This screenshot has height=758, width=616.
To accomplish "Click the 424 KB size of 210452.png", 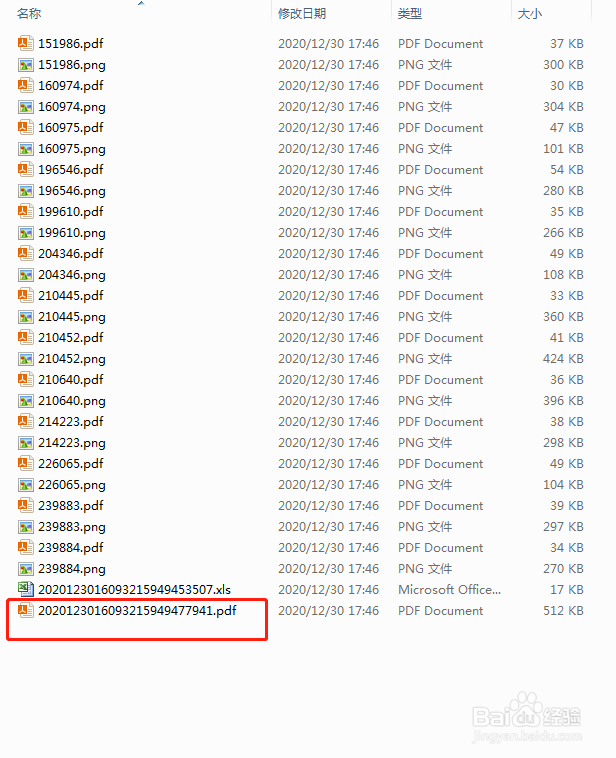I will [563, 359].
